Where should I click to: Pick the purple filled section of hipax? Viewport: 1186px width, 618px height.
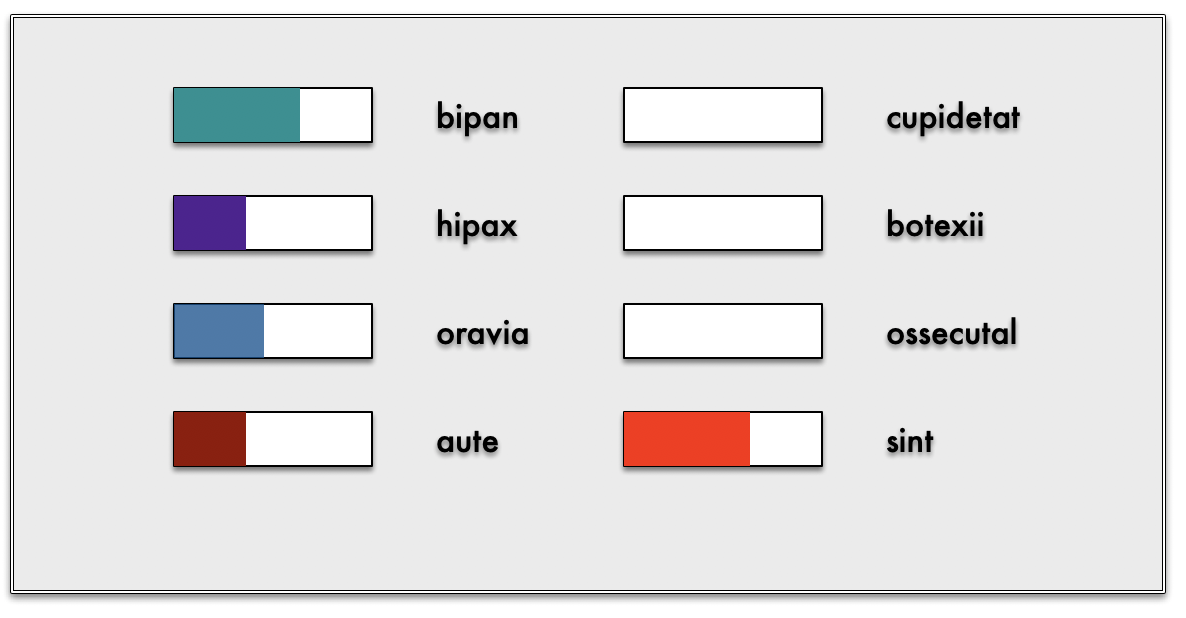pos(210,223)
